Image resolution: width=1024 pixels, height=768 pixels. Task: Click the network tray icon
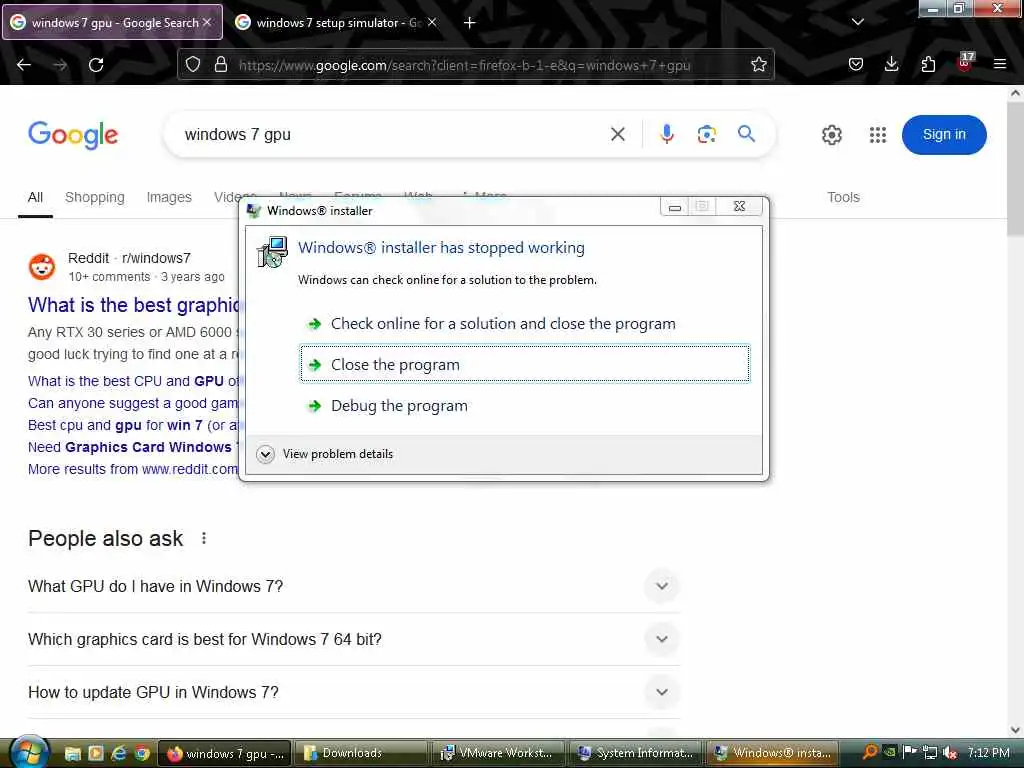point(930,753)
